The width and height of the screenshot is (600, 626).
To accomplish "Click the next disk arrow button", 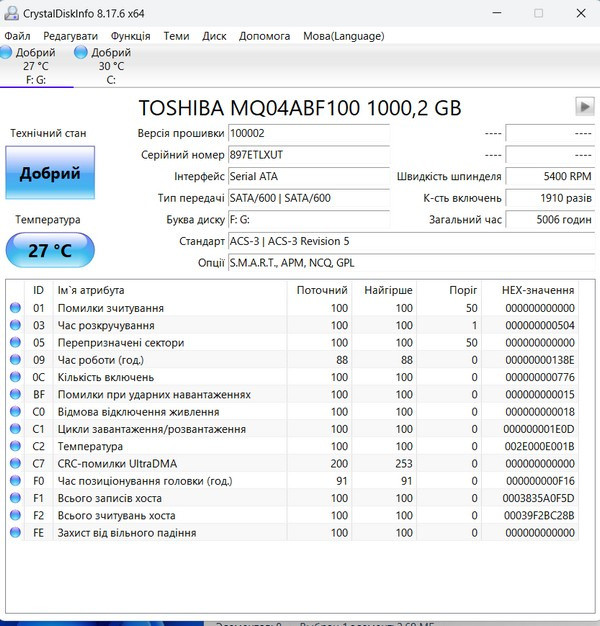I will pyautogui.click(x=584, y=107).
